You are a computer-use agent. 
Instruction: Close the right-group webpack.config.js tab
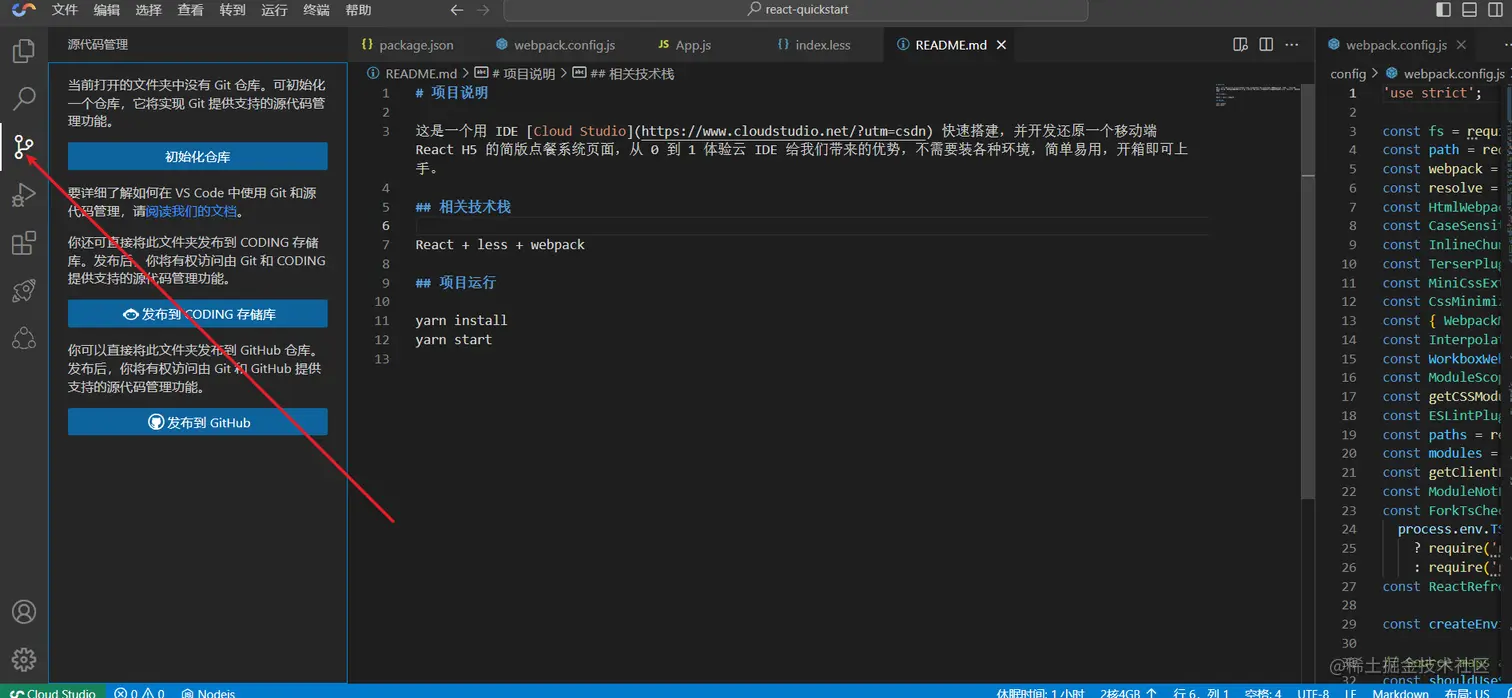1461,45
